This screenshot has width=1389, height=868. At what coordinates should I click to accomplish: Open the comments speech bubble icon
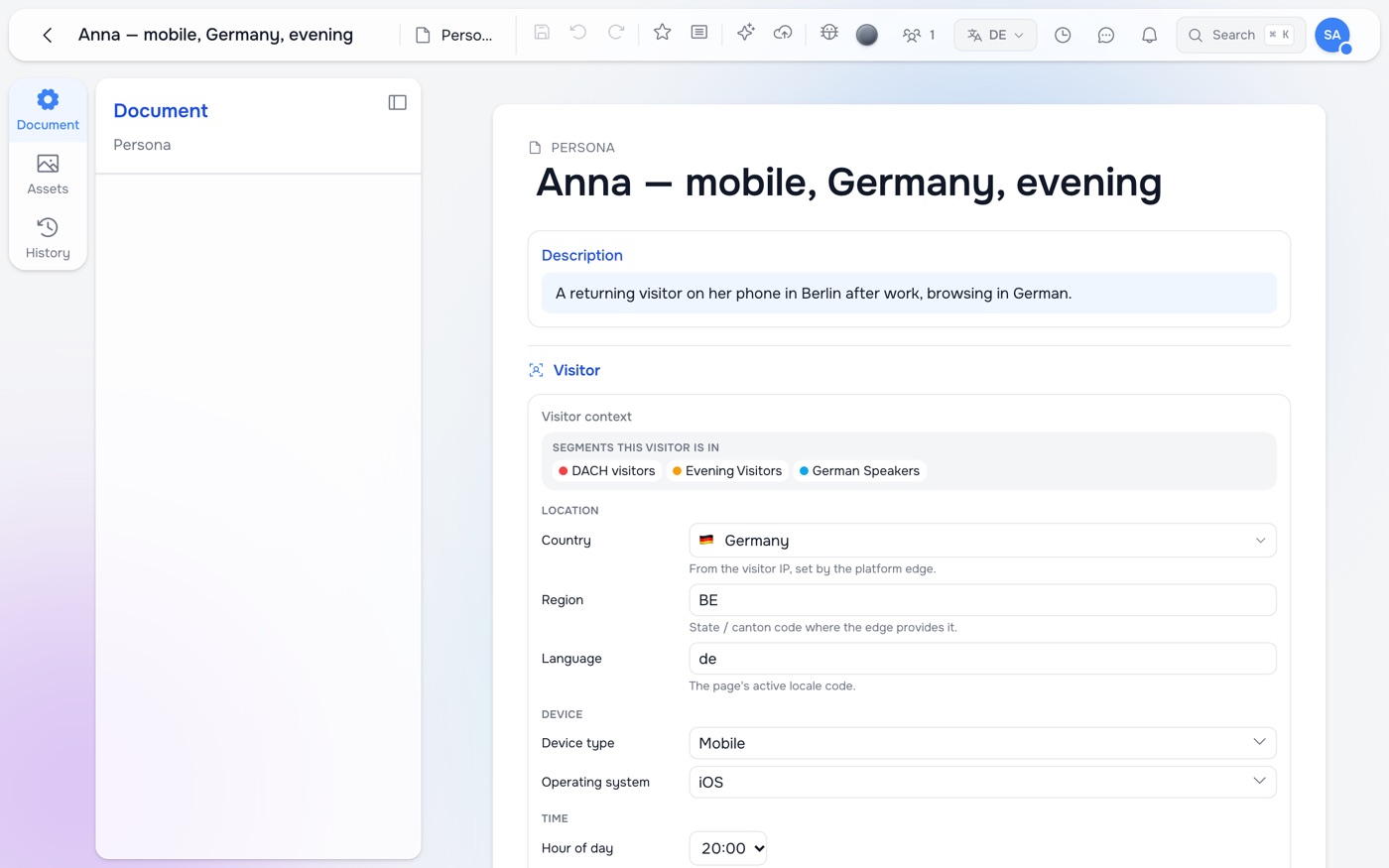pyautogui.click(x=1106, y=35)
